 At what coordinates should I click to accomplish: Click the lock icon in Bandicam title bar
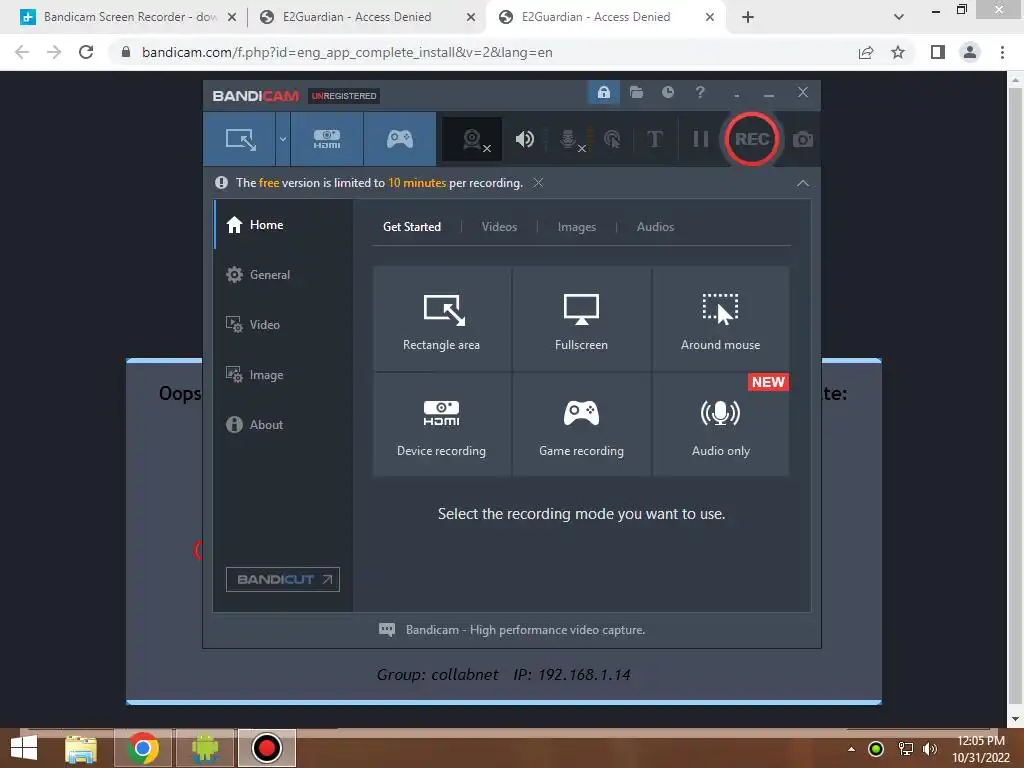tap(603, 92)
